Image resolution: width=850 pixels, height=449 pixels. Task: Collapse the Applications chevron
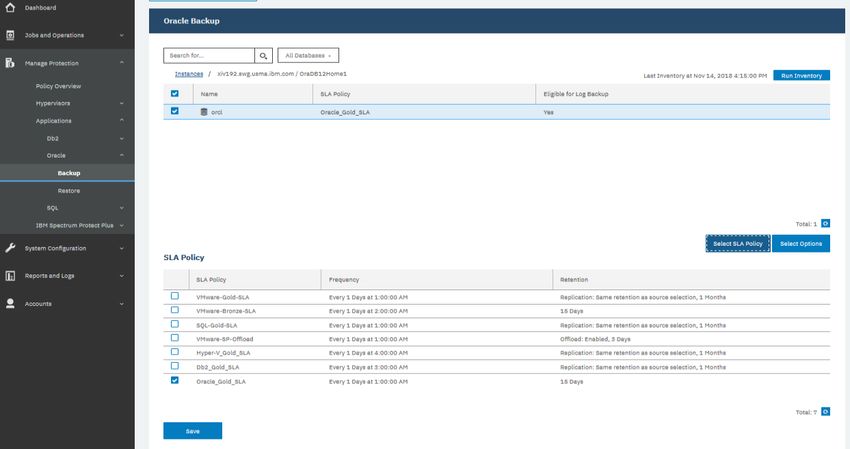[121, 120]
